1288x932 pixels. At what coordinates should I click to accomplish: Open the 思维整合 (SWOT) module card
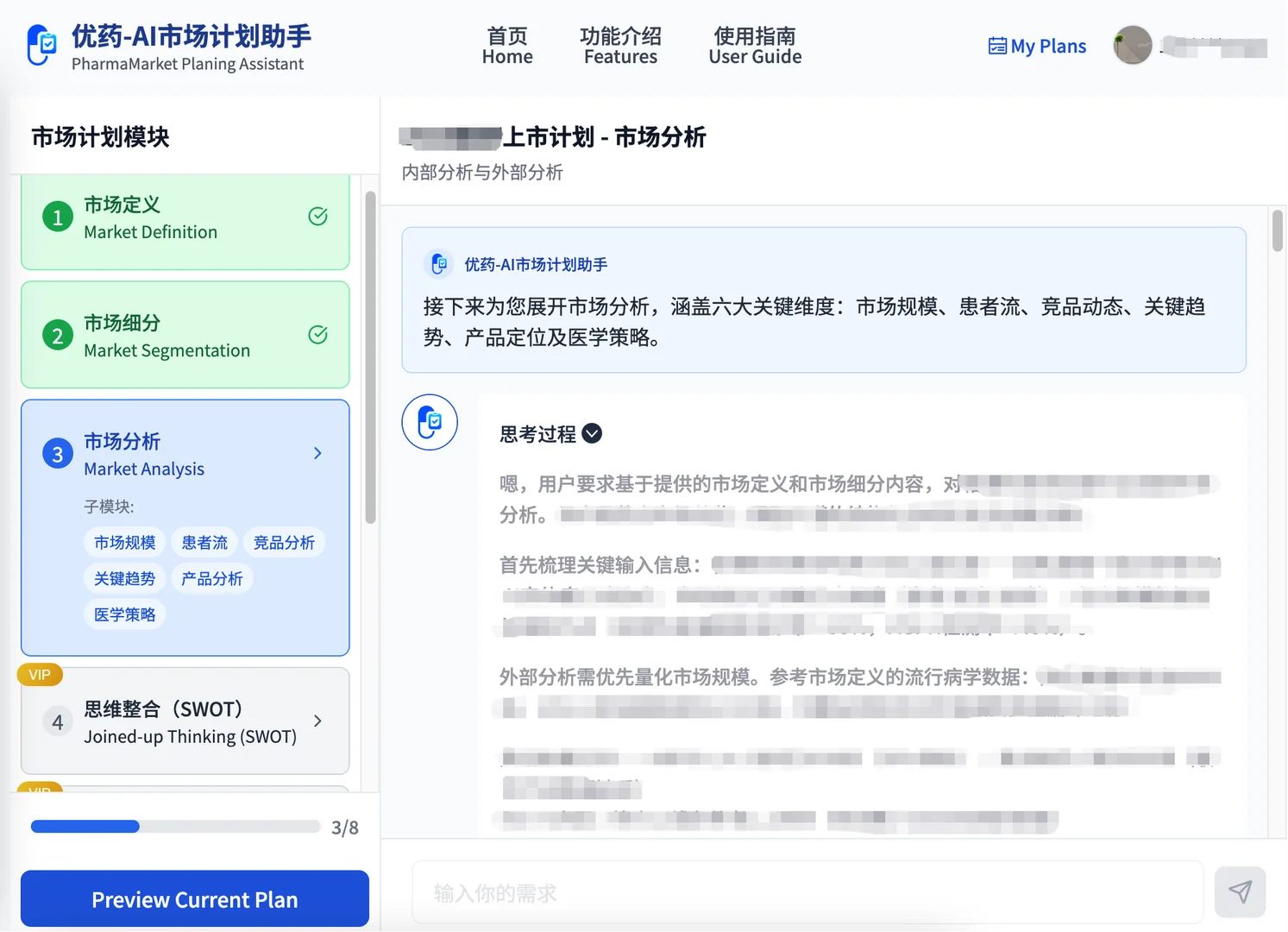pos(185,721)
